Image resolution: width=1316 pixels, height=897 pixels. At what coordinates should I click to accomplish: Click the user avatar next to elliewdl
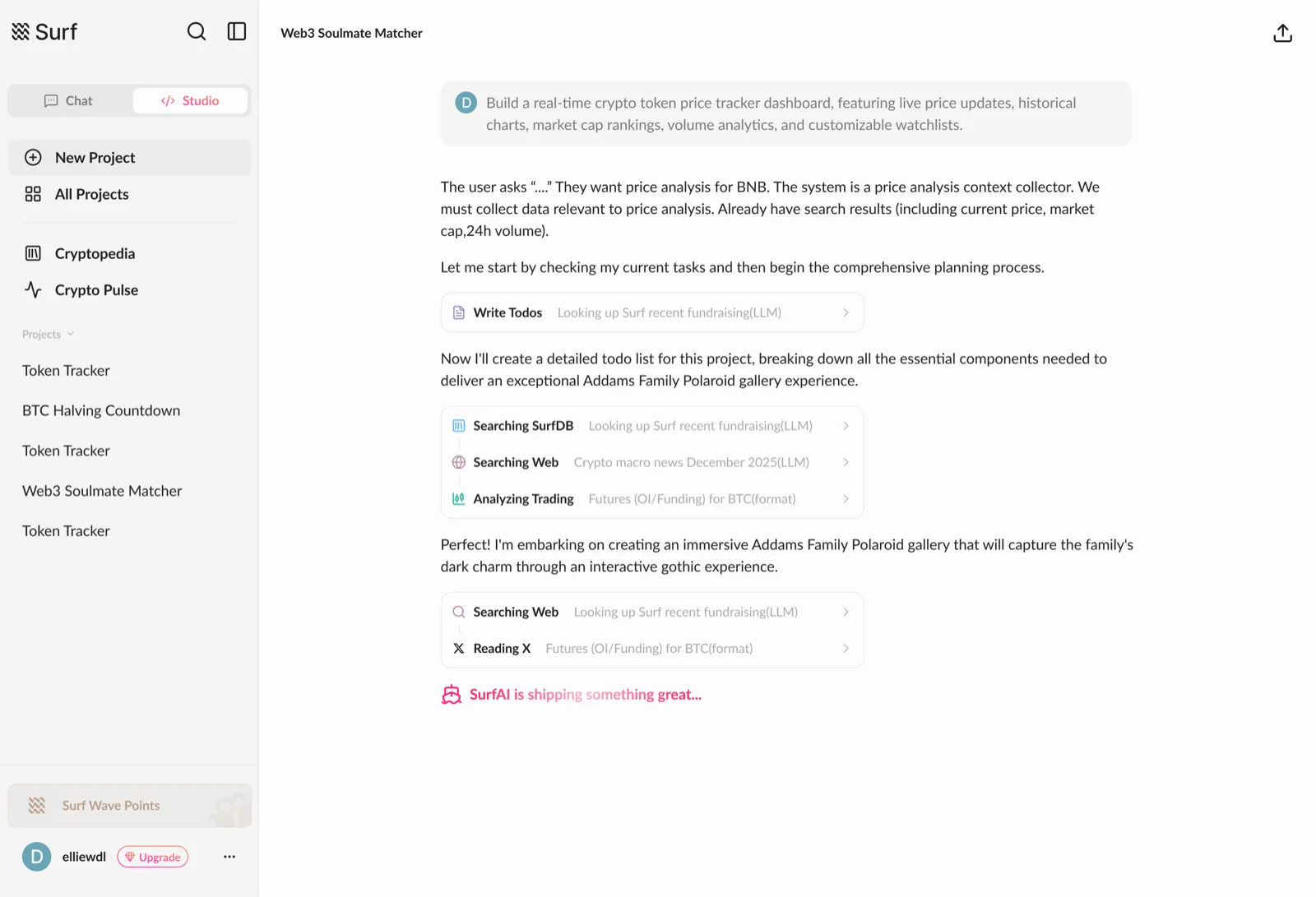36,857
